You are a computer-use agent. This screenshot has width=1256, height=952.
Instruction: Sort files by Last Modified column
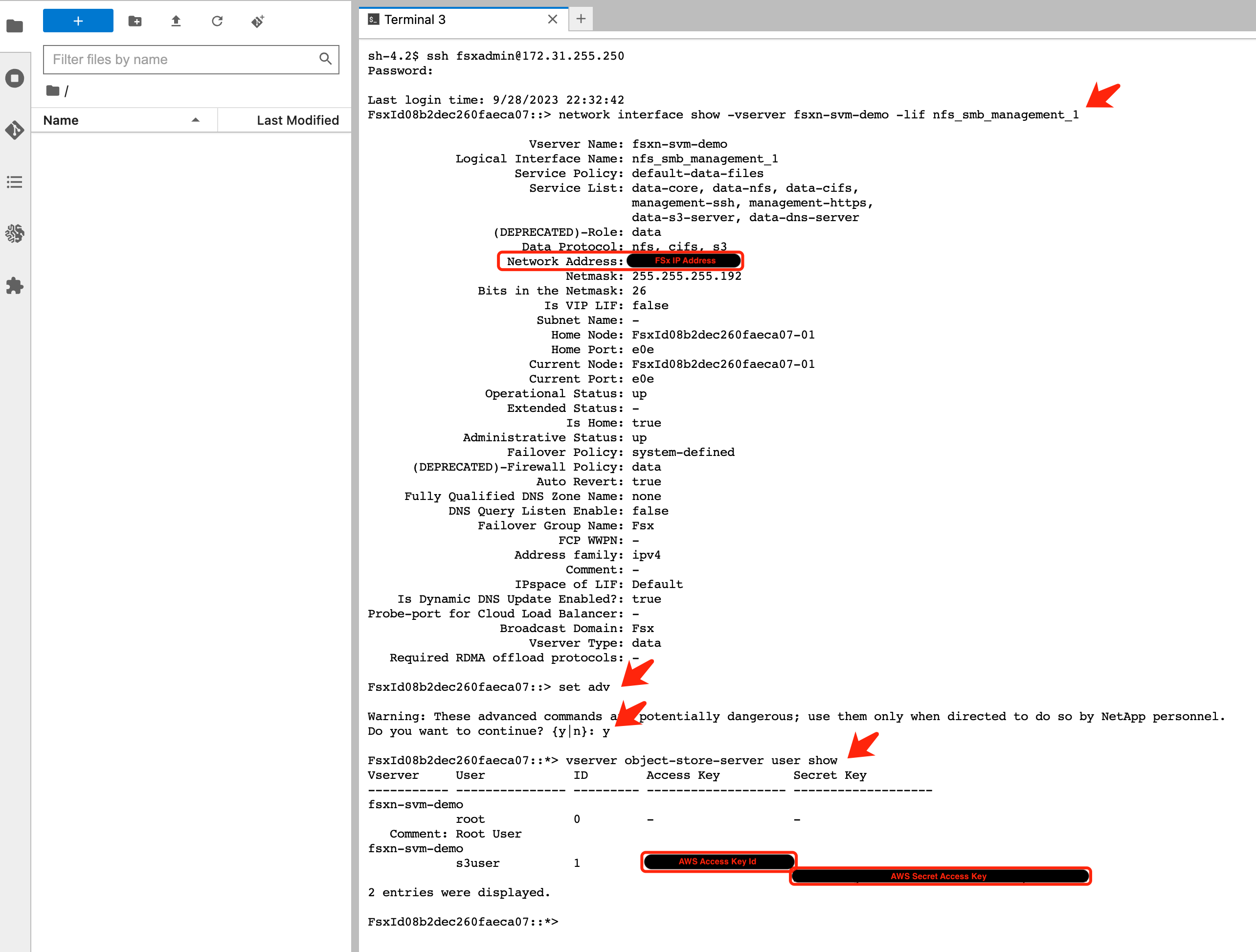pyautogui.click(x=297, y=120)
